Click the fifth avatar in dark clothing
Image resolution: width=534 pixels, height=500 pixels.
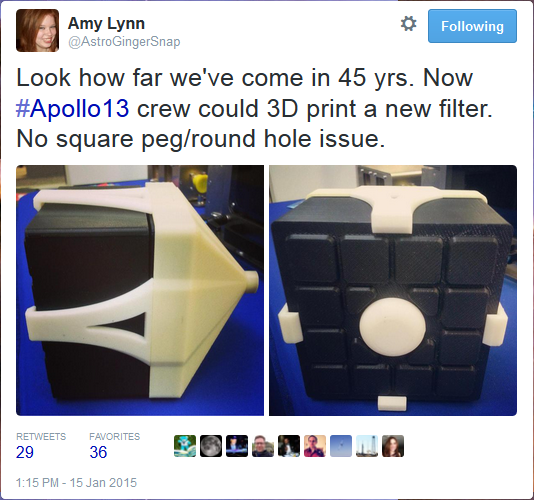(x=289, y=446)
